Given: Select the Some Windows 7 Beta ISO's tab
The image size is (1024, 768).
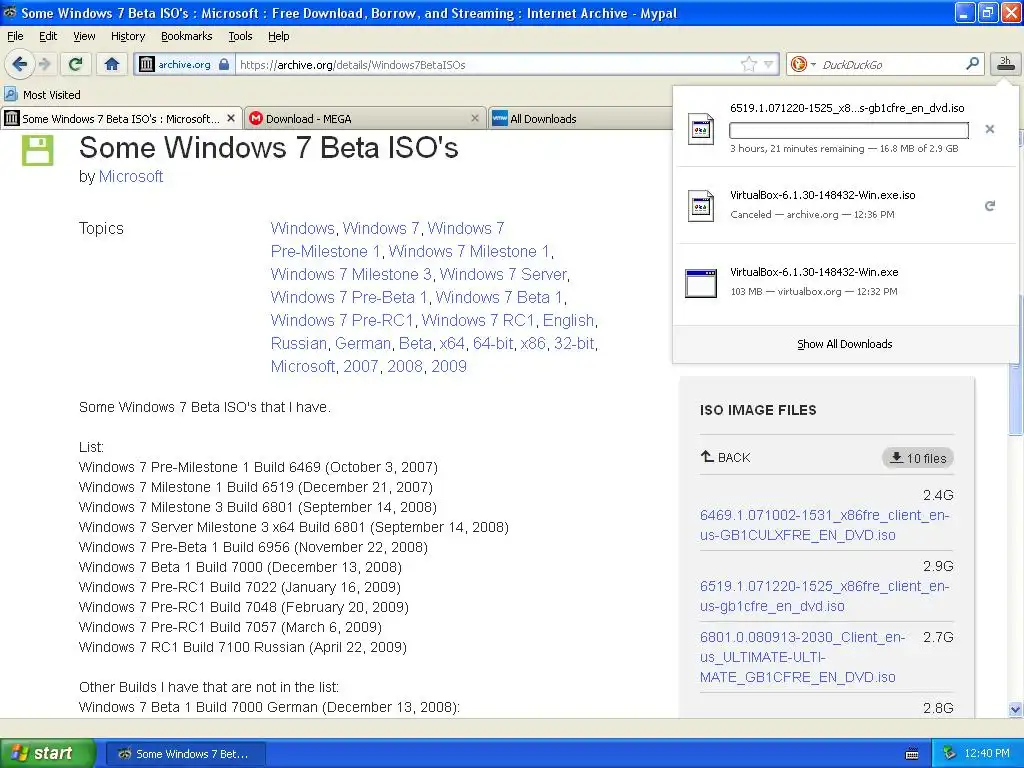Looking at the screenshot, I should point(121,118).
